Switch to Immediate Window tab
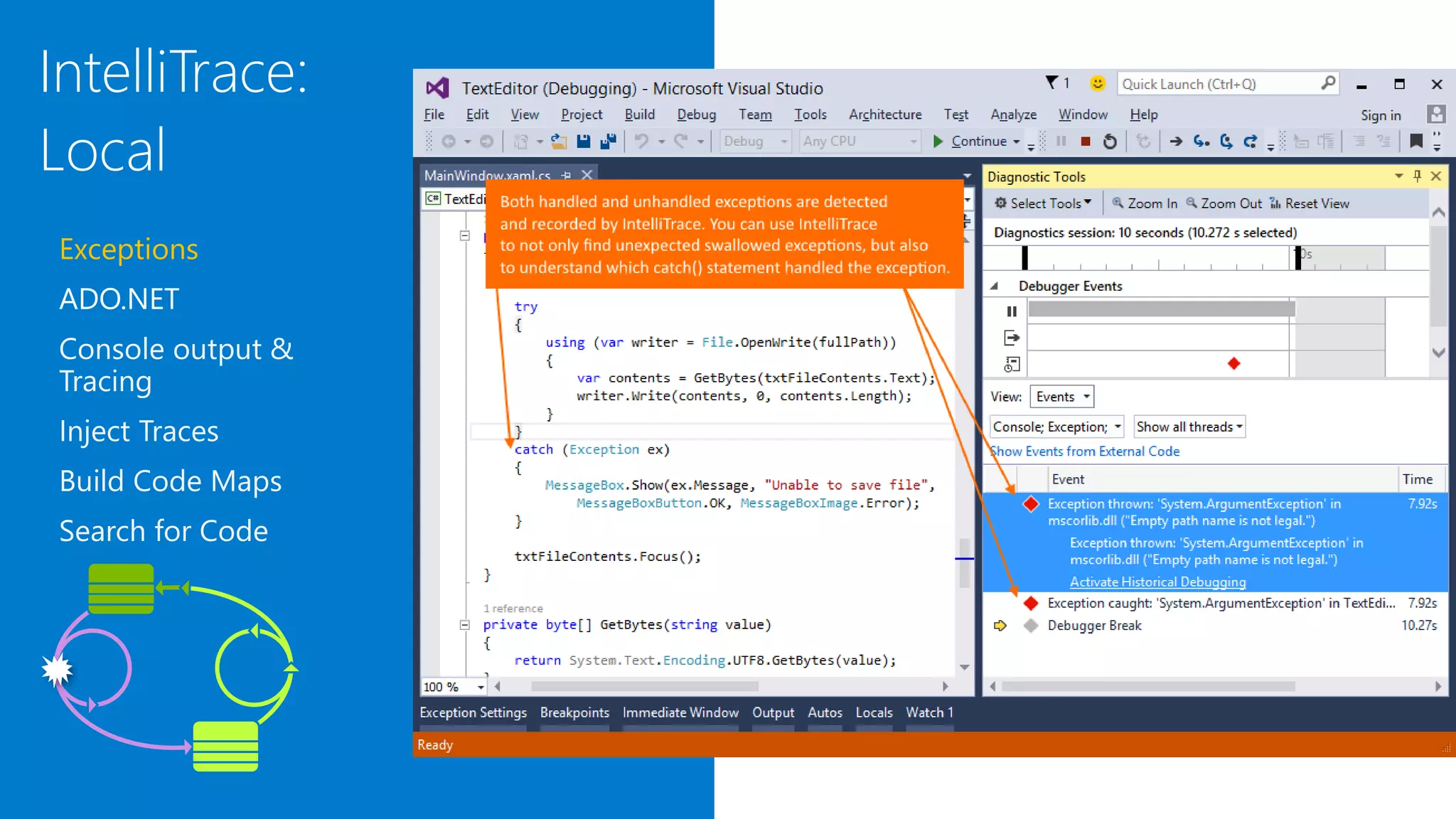The image size is (1456, 819). (x=680, y=712)
